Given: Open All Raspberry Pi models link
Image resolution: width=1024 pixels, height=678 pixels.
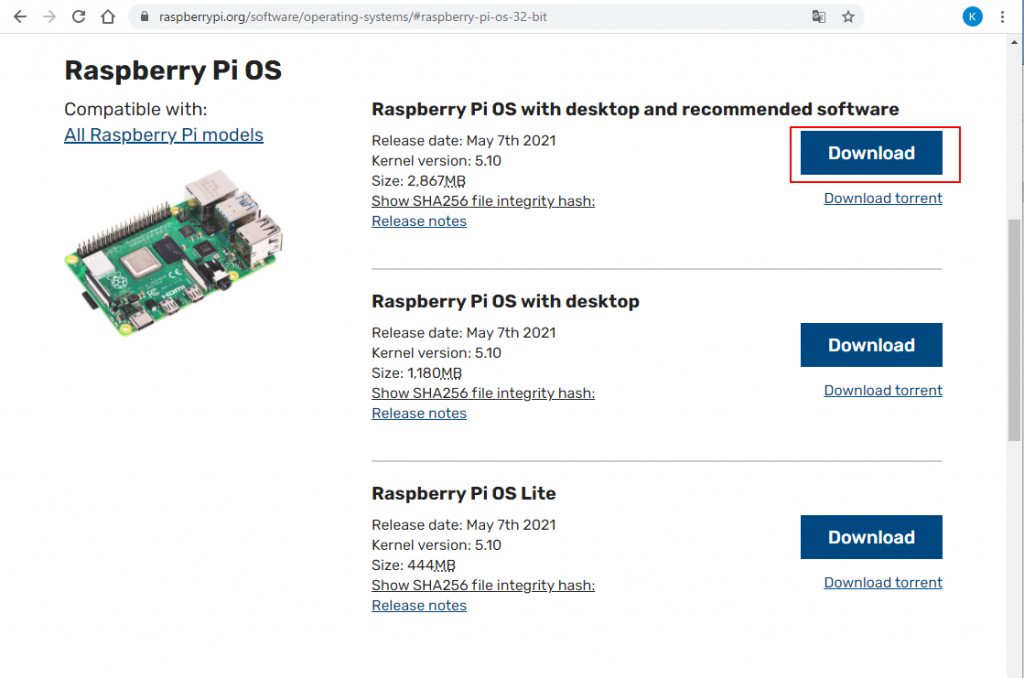Looking at the screenshot, I should pyautogui.click(x=164, y=135).
